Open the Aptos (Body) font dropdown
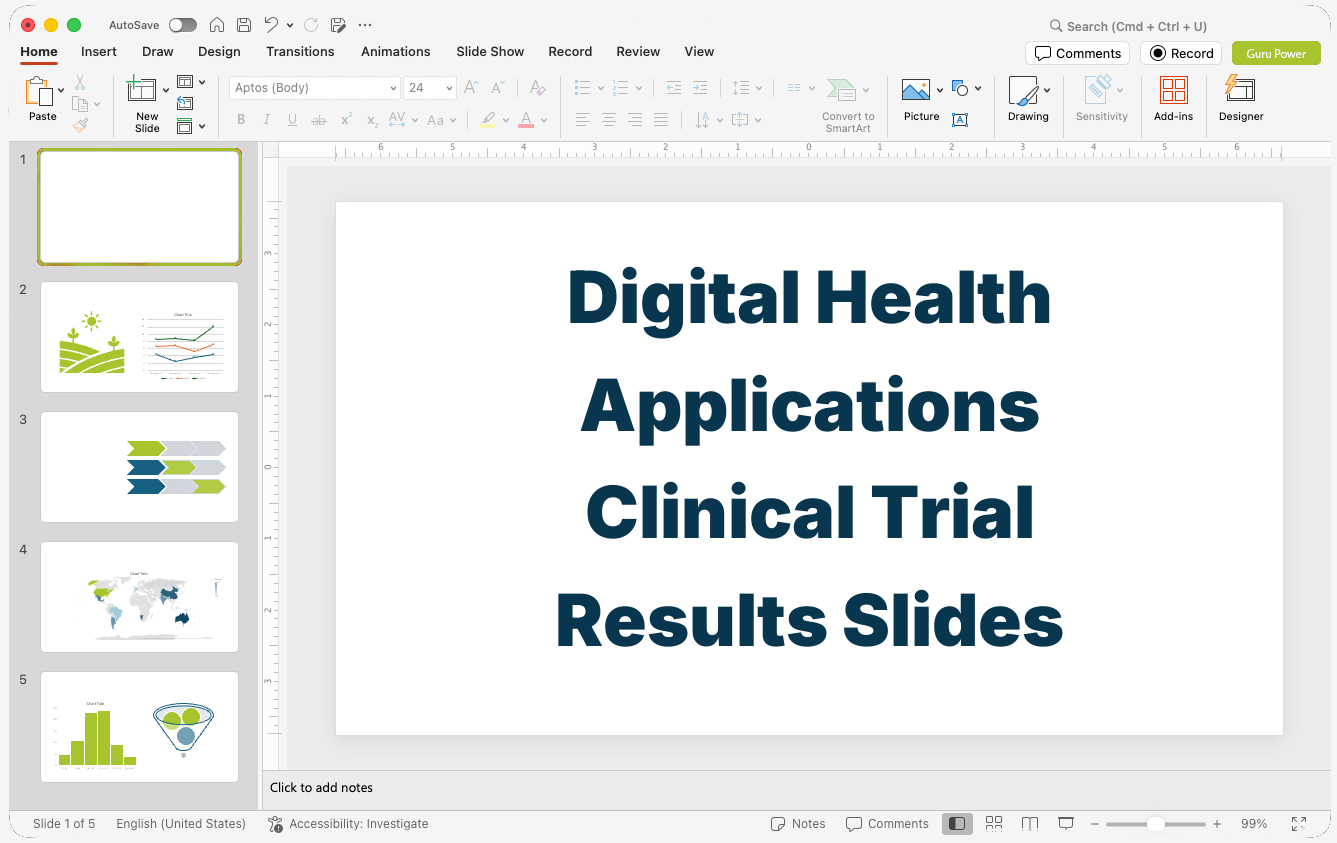 (x=393, y=88)
